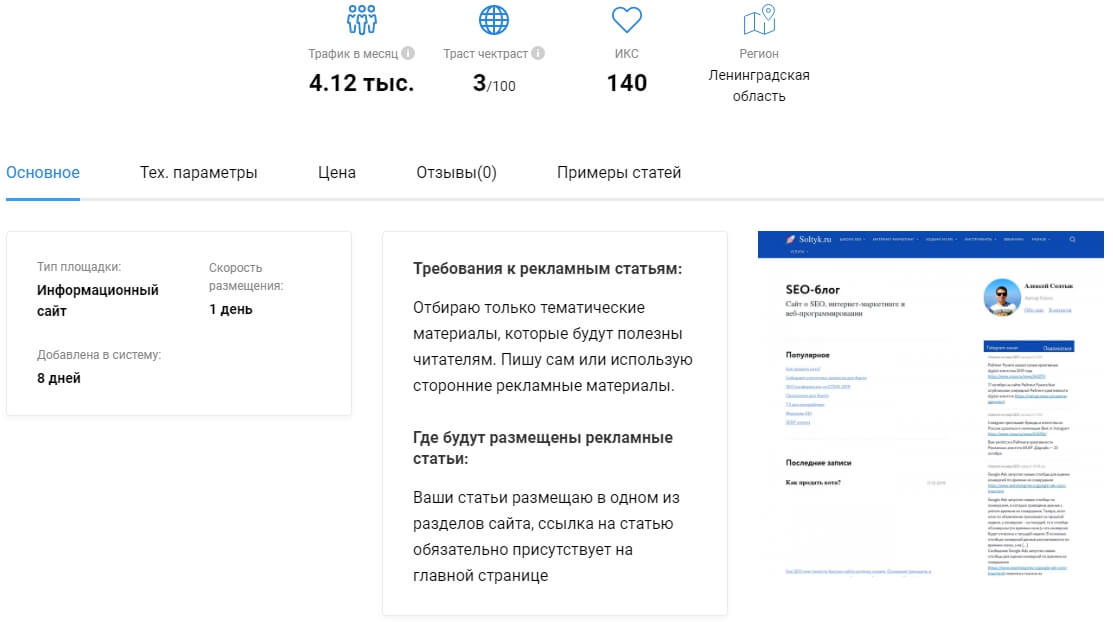
Task: Click the Трафик в месяц label
Action: [x=353, y=54]
